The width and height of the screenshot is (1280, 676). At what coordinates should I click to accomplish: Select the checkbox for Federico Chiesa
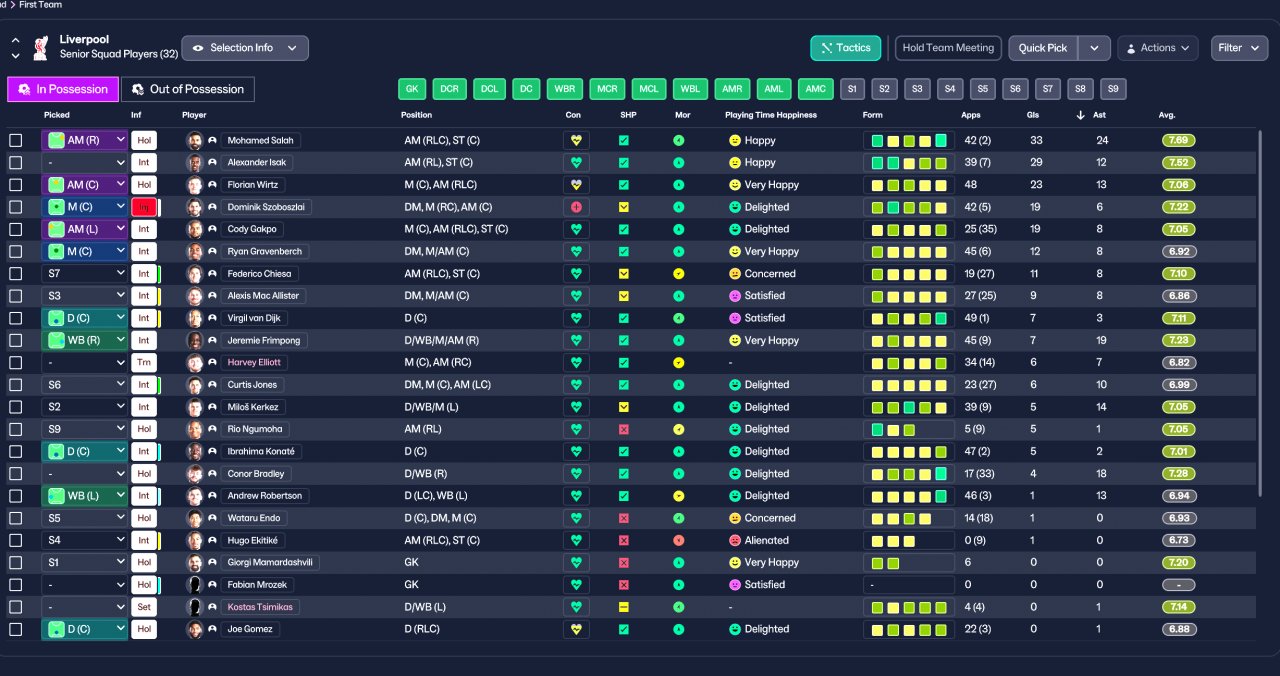point(15,274)
